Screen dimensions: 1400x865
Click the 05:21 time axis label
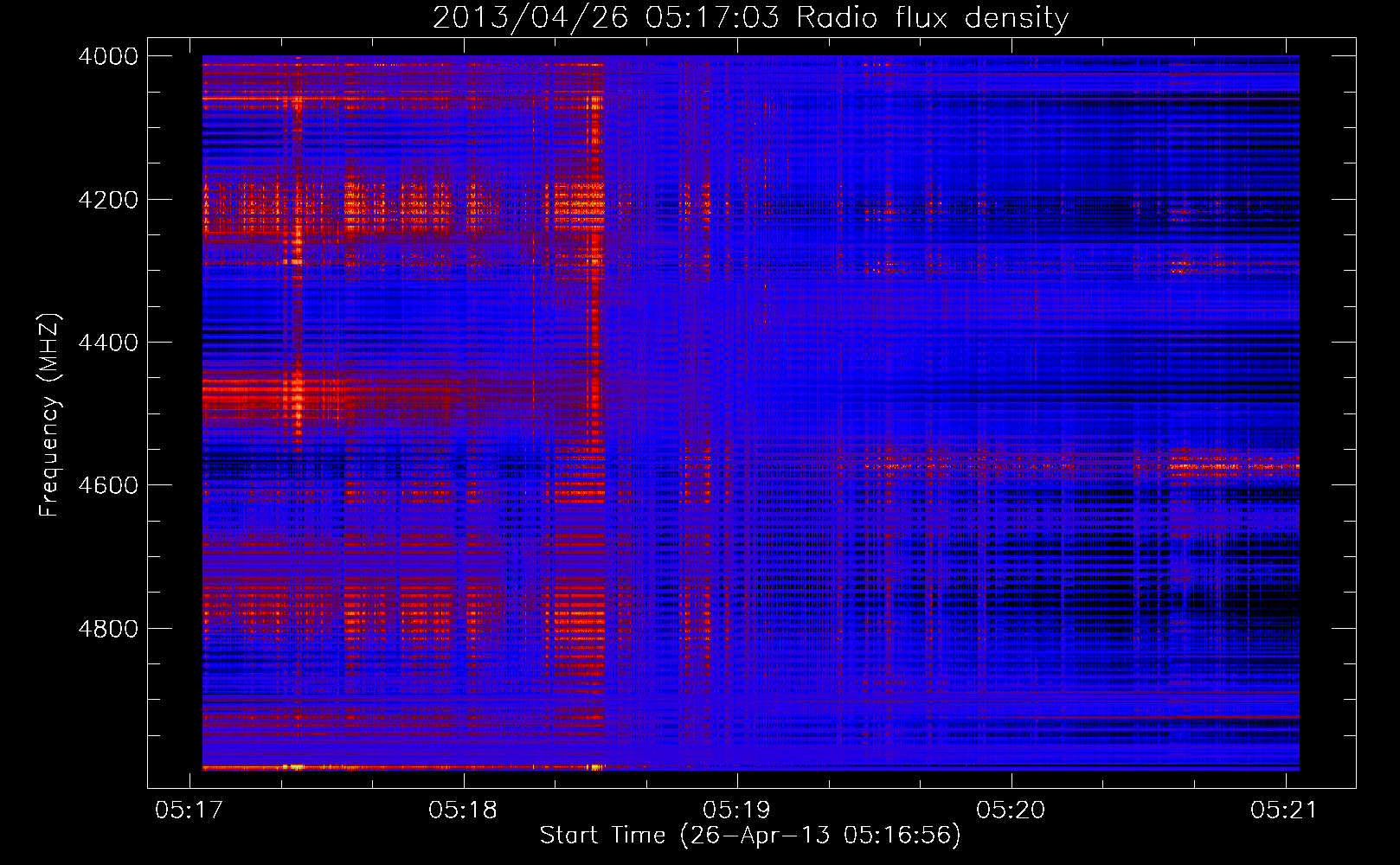[x=1285, y=810]
